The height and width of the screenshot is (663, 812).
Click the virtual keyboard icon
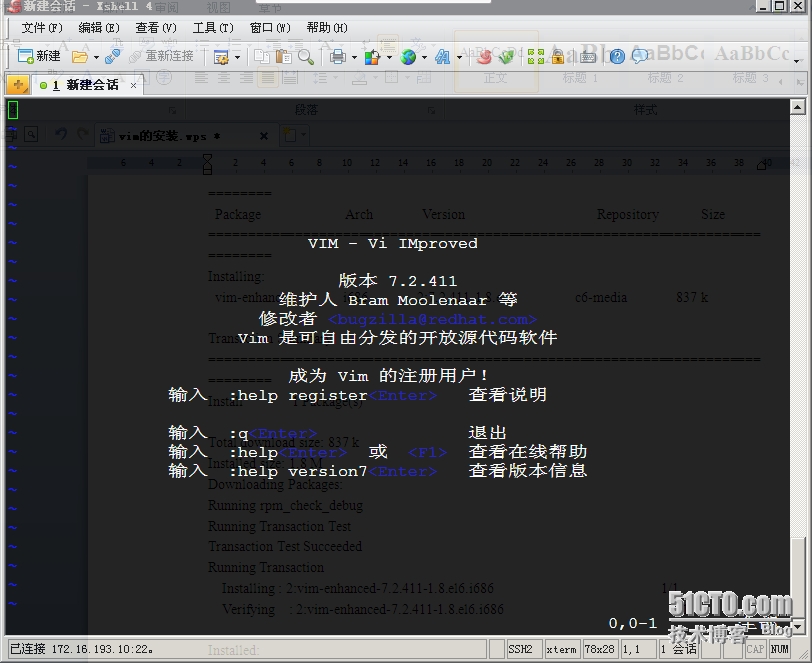click(x=587, y=56)
